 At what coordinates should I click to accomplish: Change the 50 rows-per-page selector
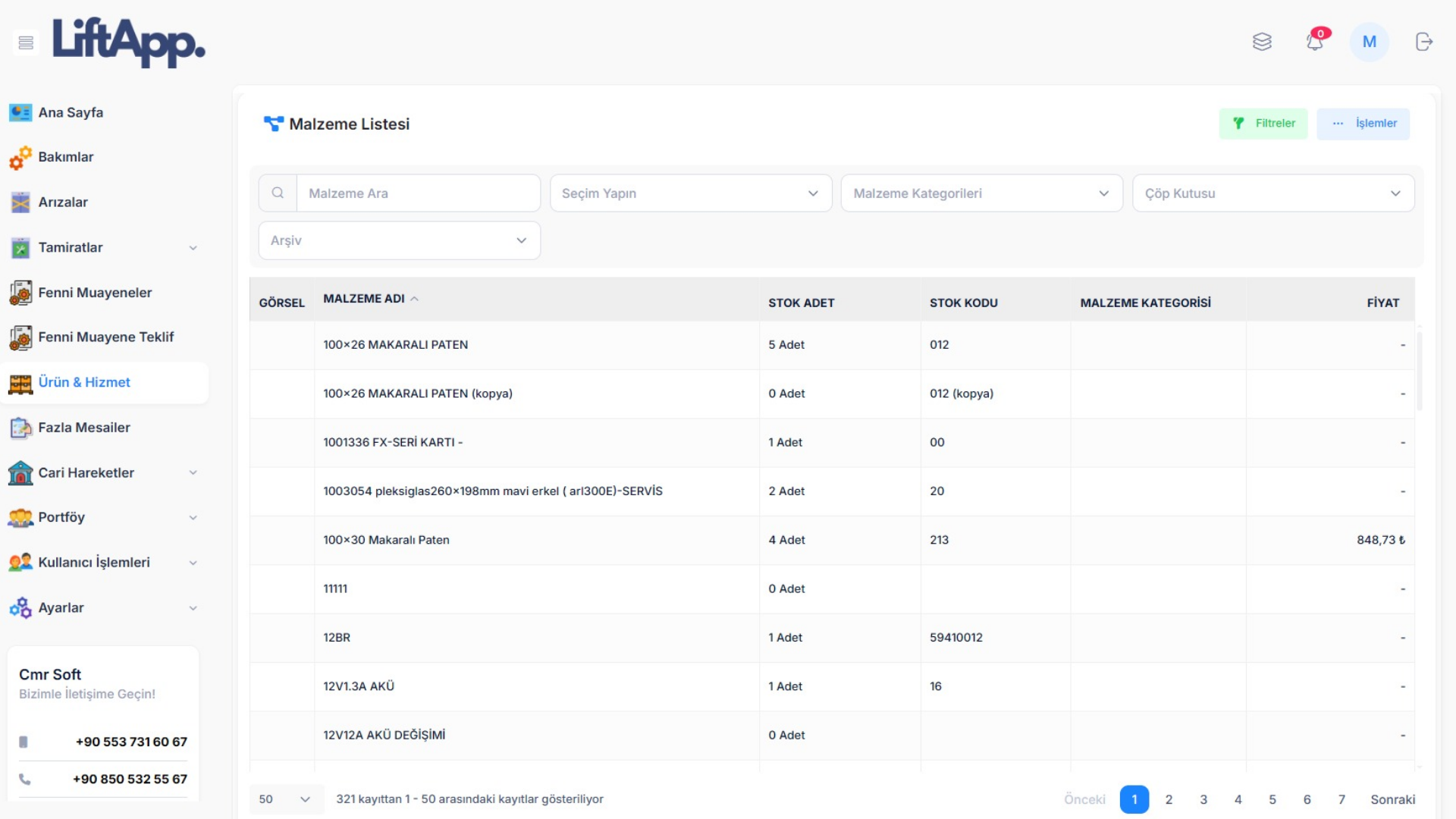pos(285,799)
